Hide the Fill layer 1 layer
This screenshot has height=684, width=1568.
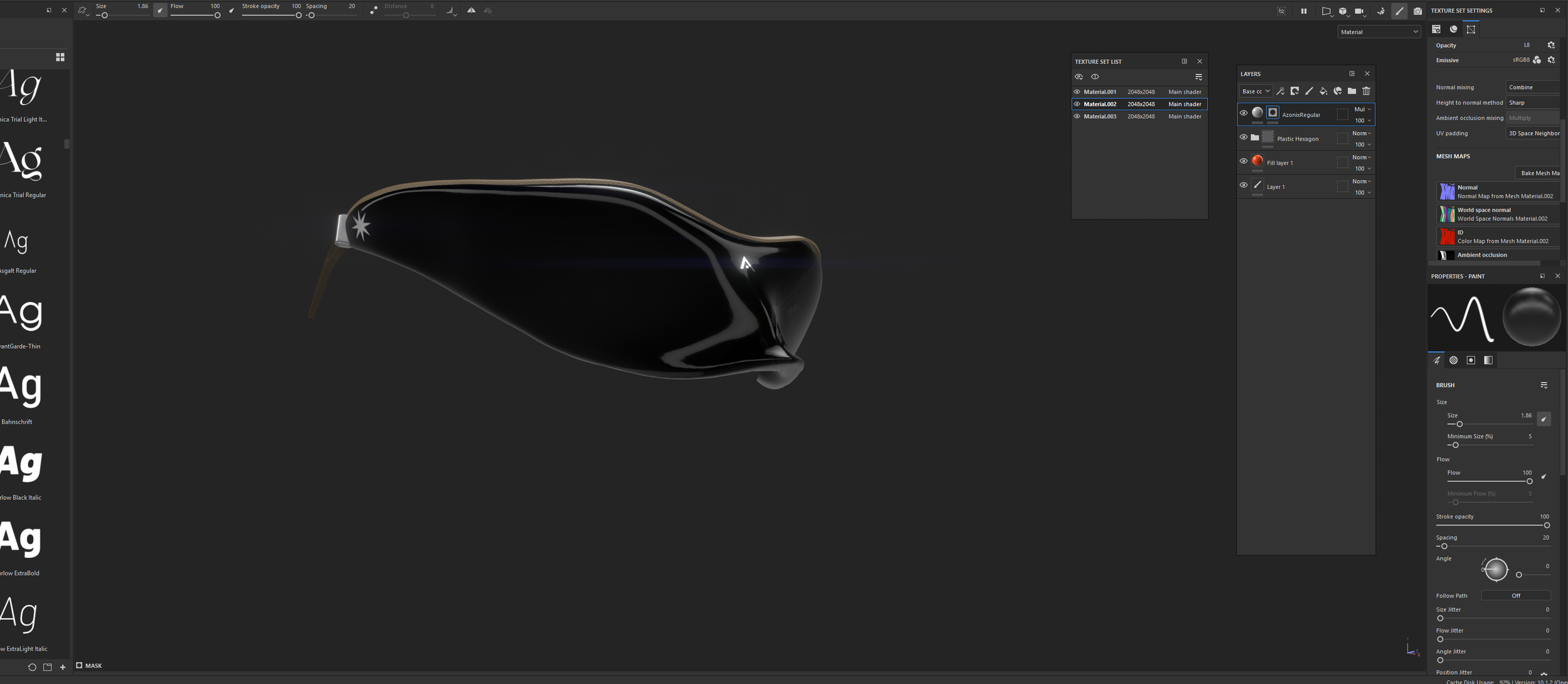pyautogui.click(x=1243, y=161)
